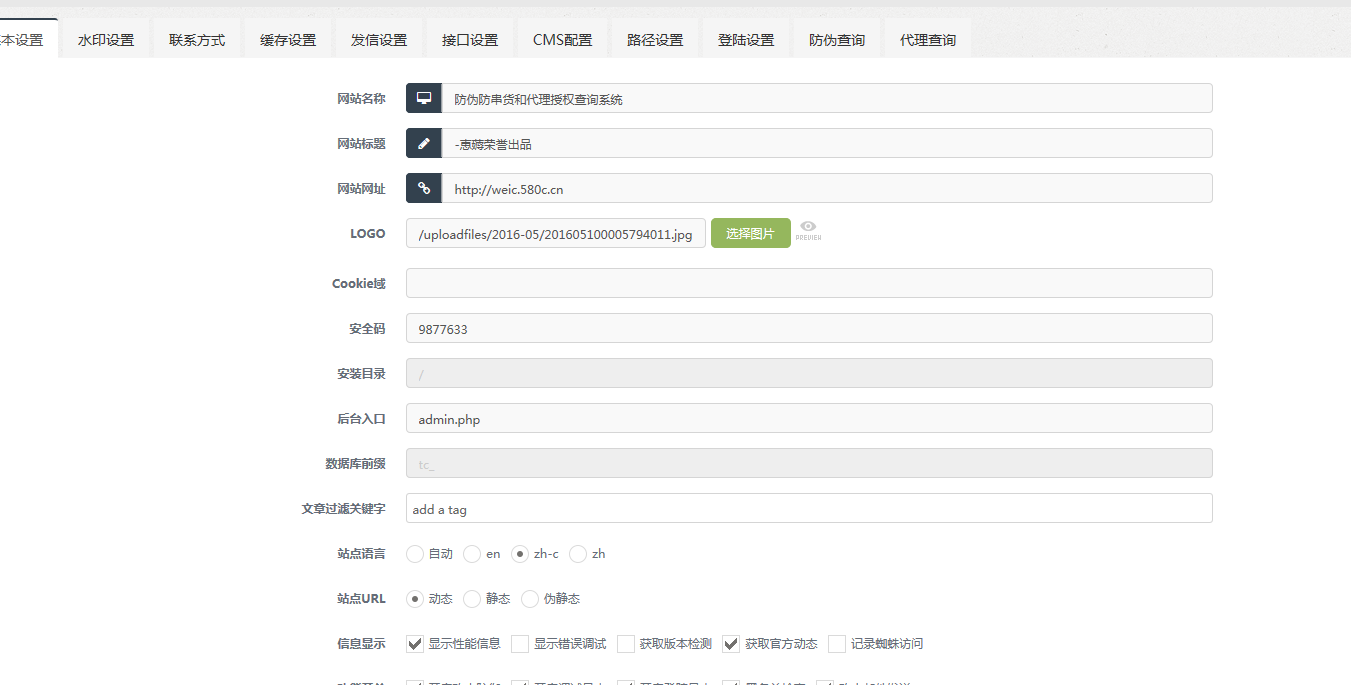Open the 缓存设置 tab
The image size is (1351, 685).
click(x=288, y=40)
